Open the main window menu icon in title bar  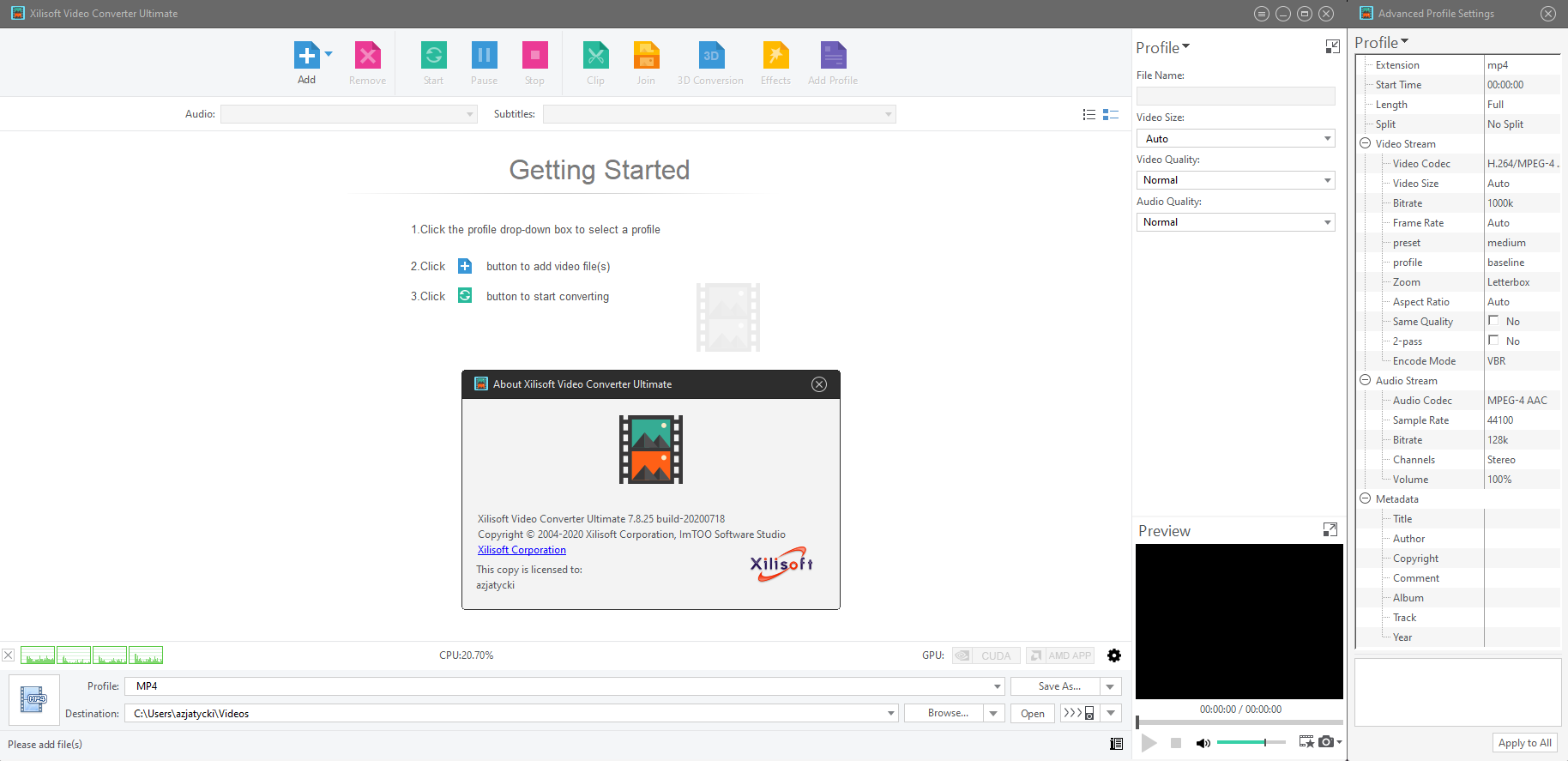click(1261, 14)
